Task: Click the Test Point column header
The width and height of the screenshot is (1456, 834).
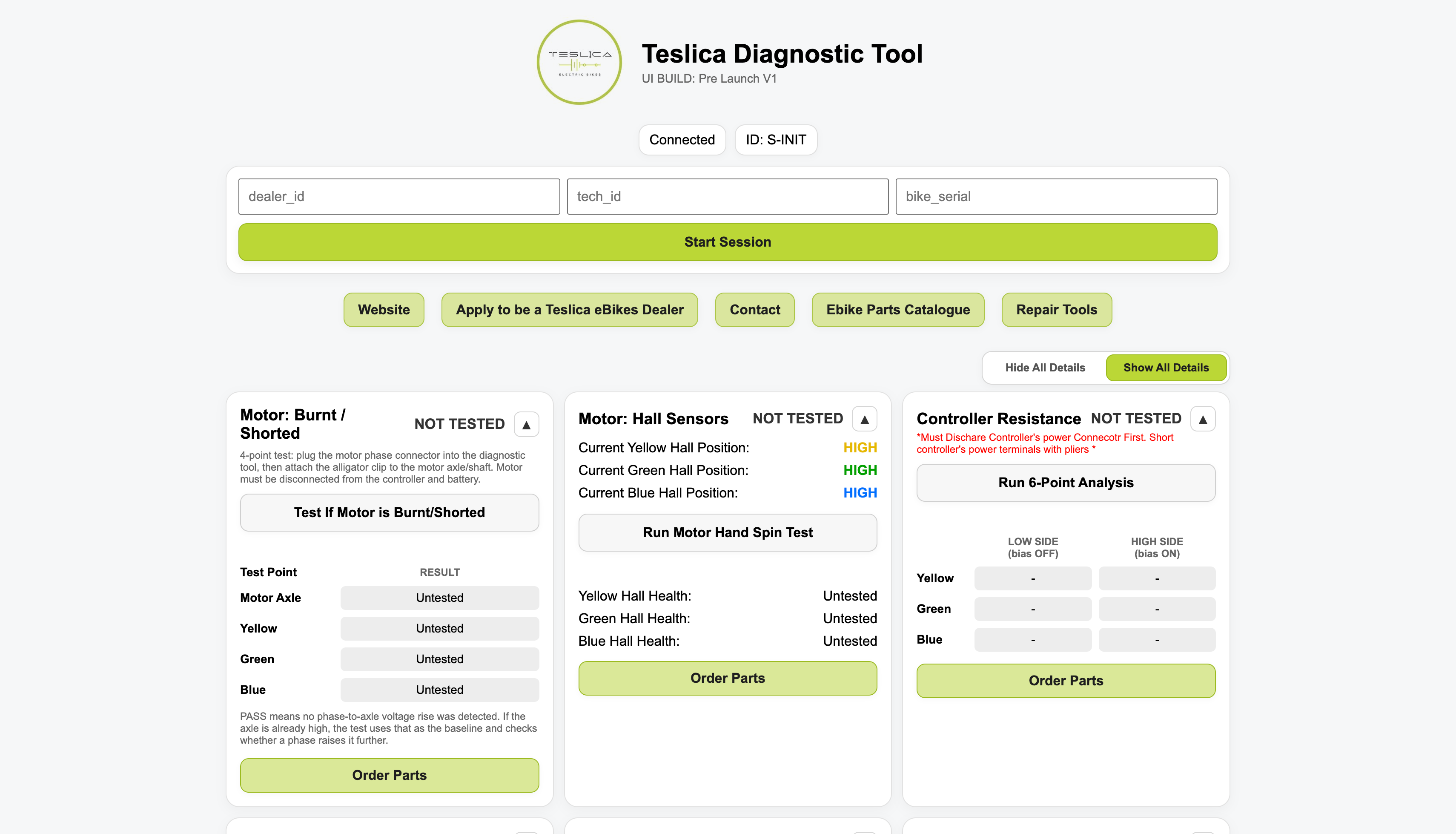Action: [268, 572]
